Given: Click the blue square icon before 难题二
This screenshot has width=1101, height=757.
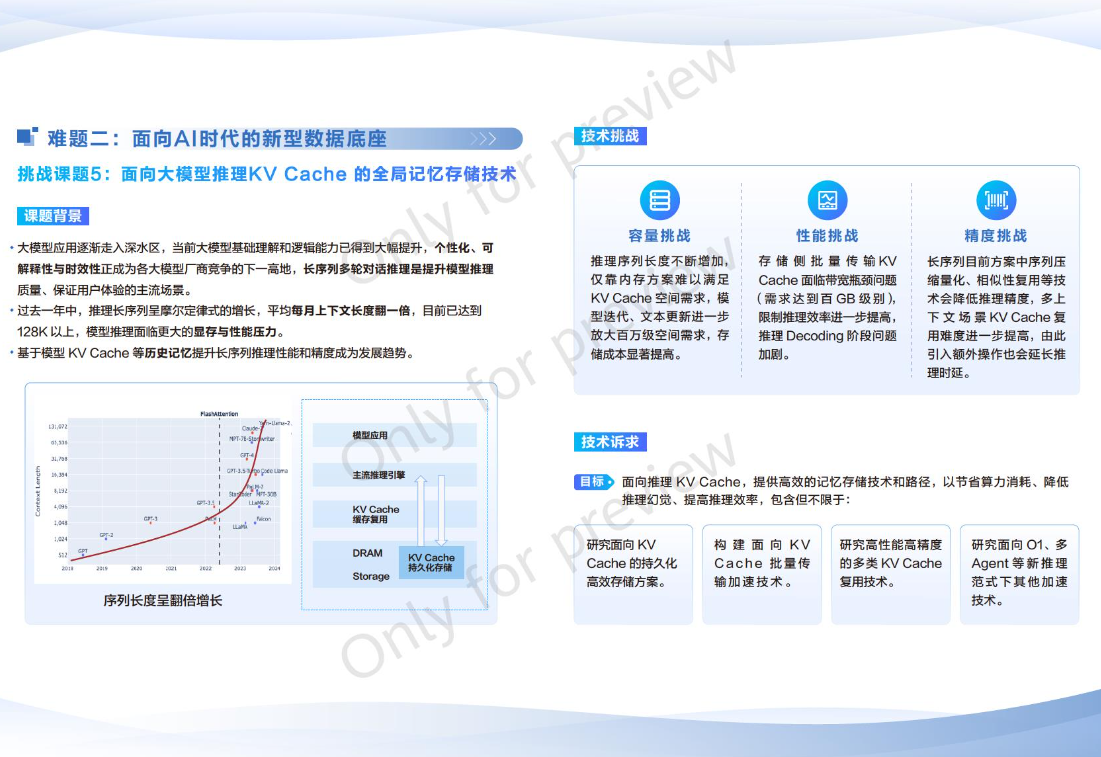Looking at the screenshot, I should [x=28, y=137].
